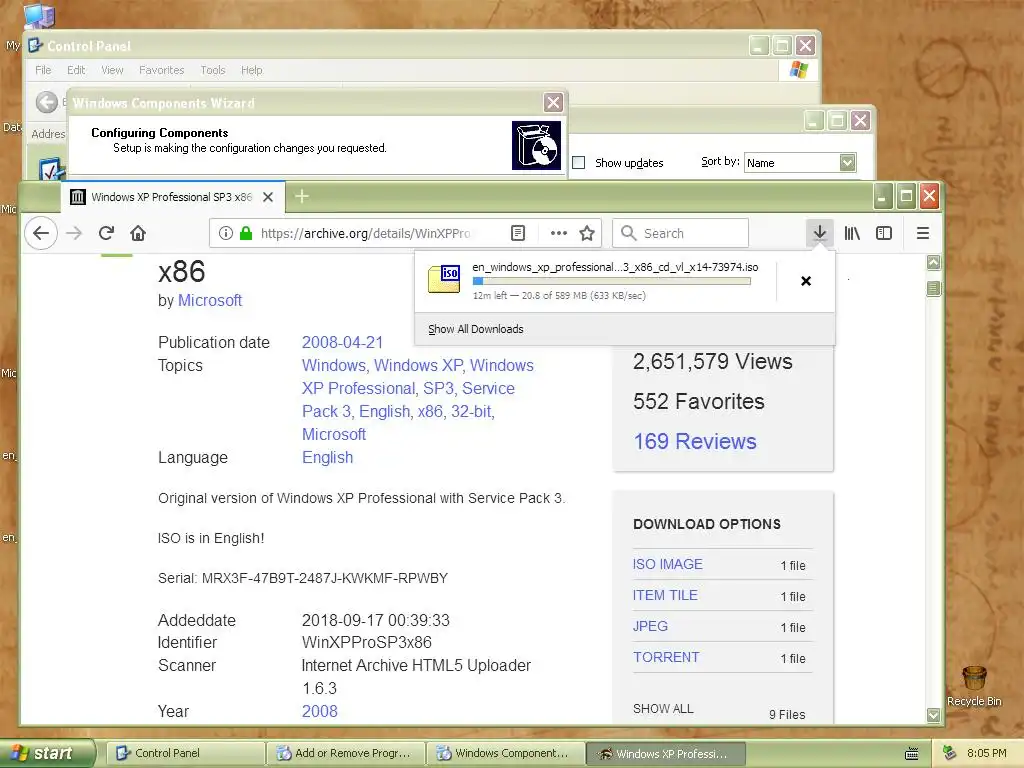
Task: Reload the archive.org page
Action: tap(106, 233)
